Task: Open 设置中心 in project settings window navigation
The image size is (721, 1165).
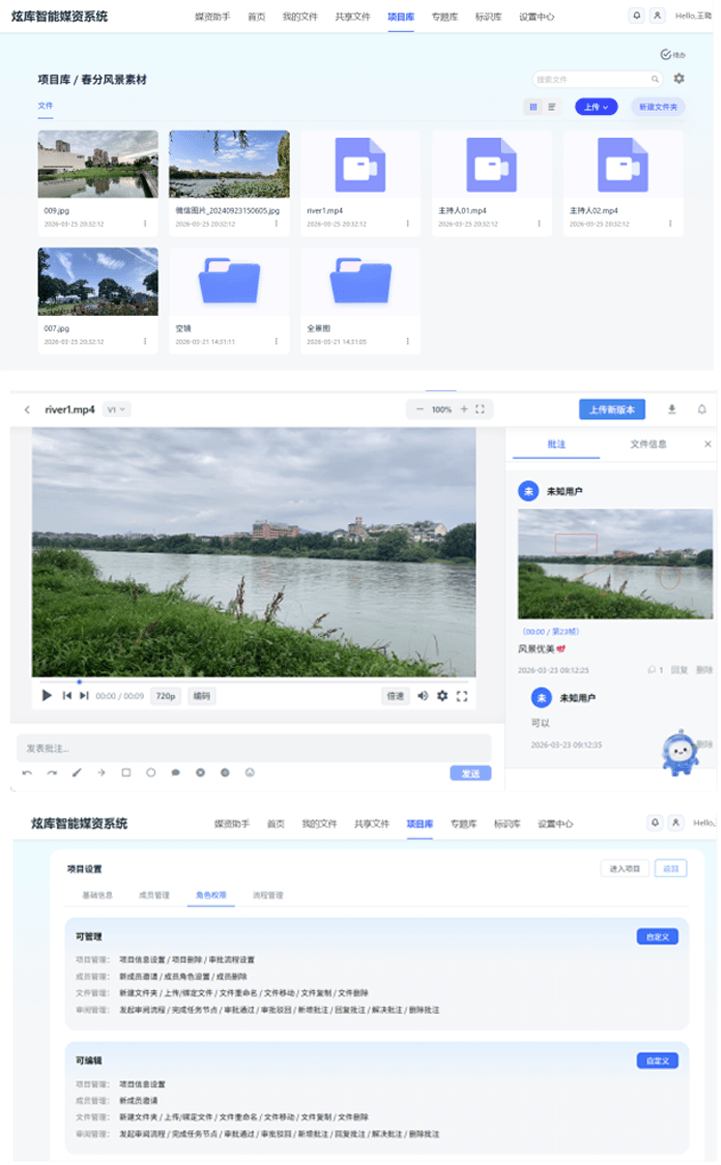Action: coord(555,823)
